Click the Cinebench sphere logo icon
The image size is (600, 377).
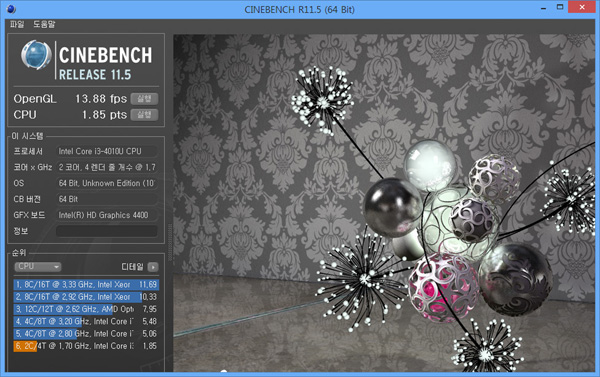(36, 55)
